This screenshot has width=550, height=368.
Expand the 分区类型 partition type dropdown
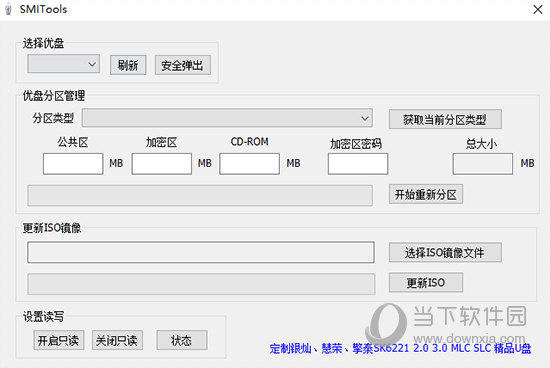[x=227, y=118]
